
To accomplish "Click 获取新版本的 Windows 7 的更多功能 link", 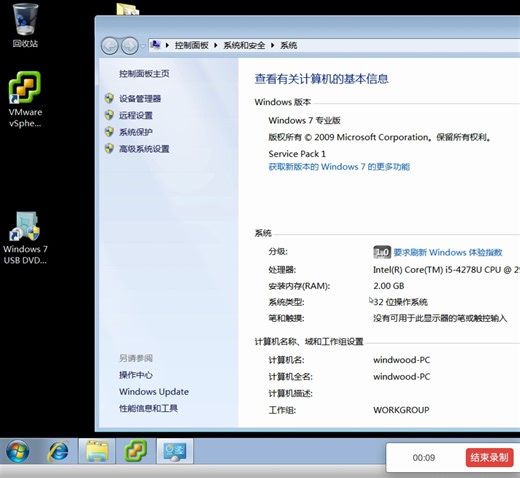I will (x=339, y=167).
